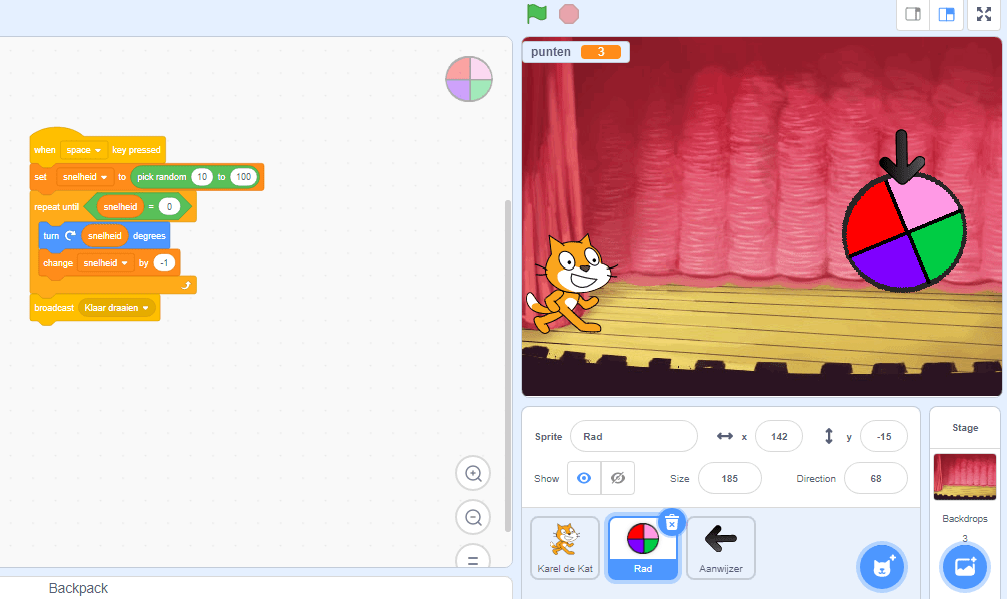Open the Choose a Backdrop button
Viewport: 1007px width, 599px height.
coord(964,567)
